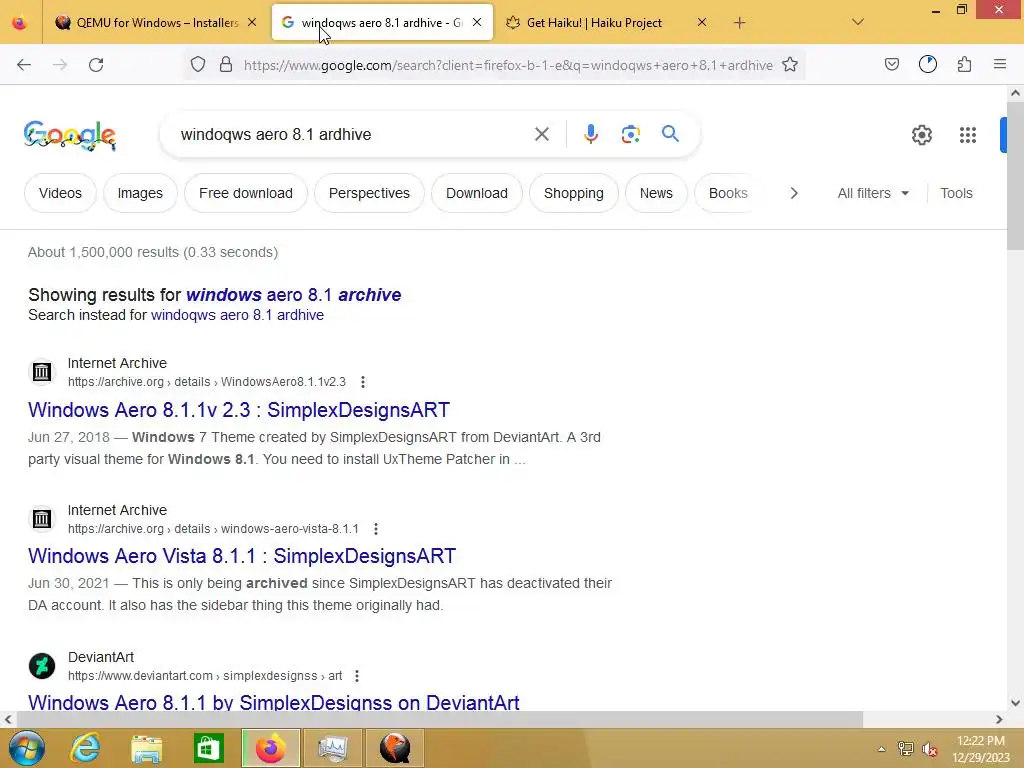Close the active Google search tab
The height and width of the screenshot is (768, 1024).
[477, 22]
